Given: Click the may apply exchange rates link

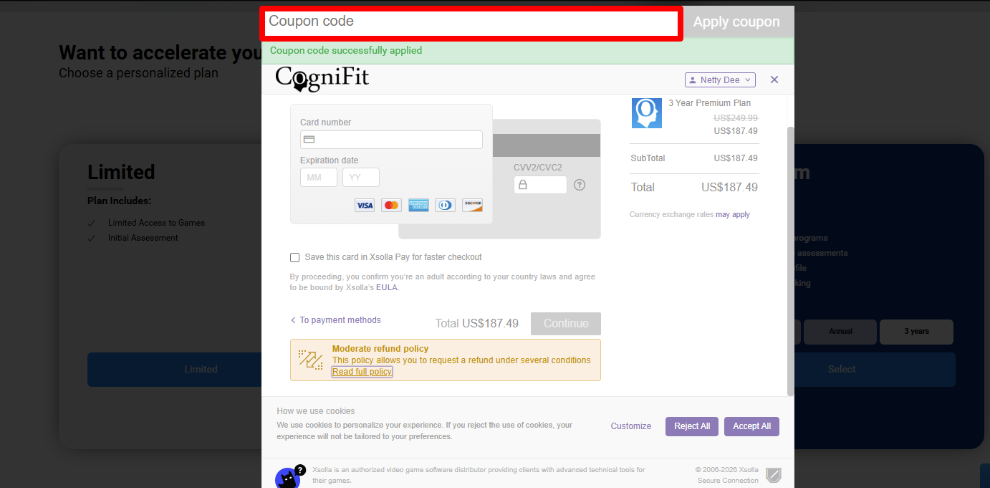Looking at the screenshot, I should coord(732,215).
